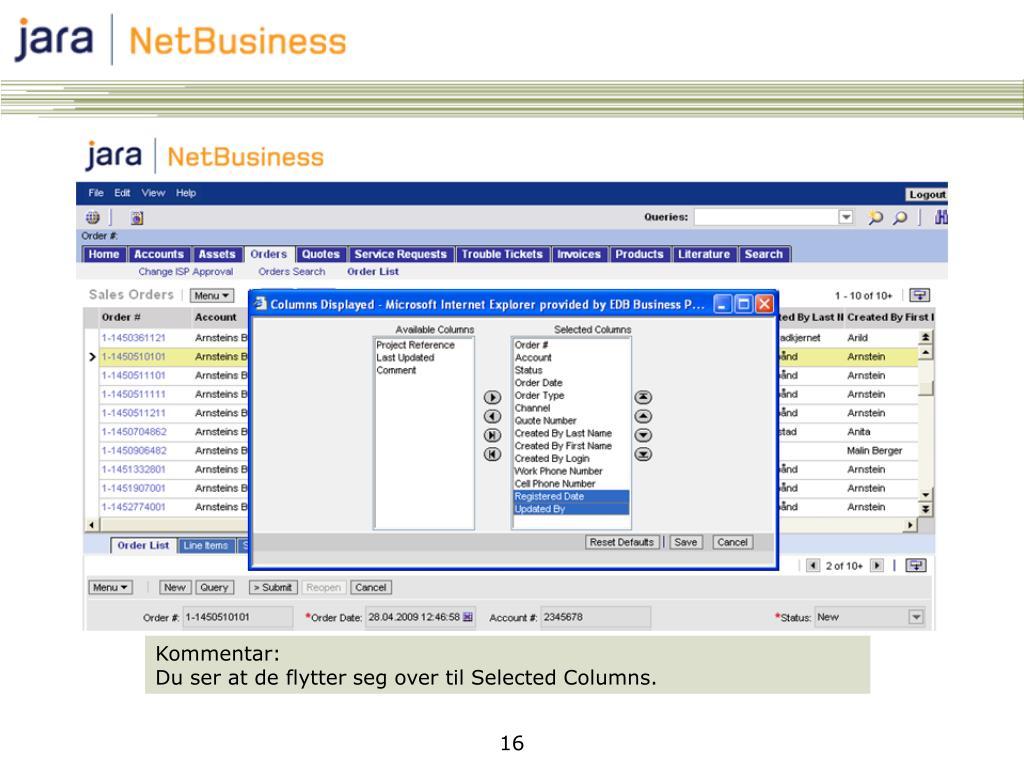Open order link 1-1450361121

click(133, 338)
